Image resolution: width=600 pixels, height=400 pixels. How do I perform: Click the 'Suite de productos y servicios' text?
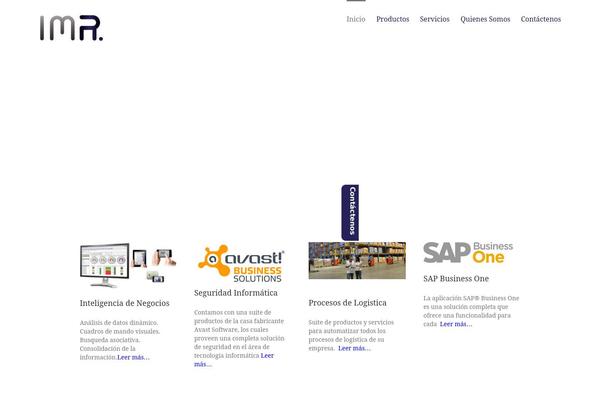click(351, 322)
